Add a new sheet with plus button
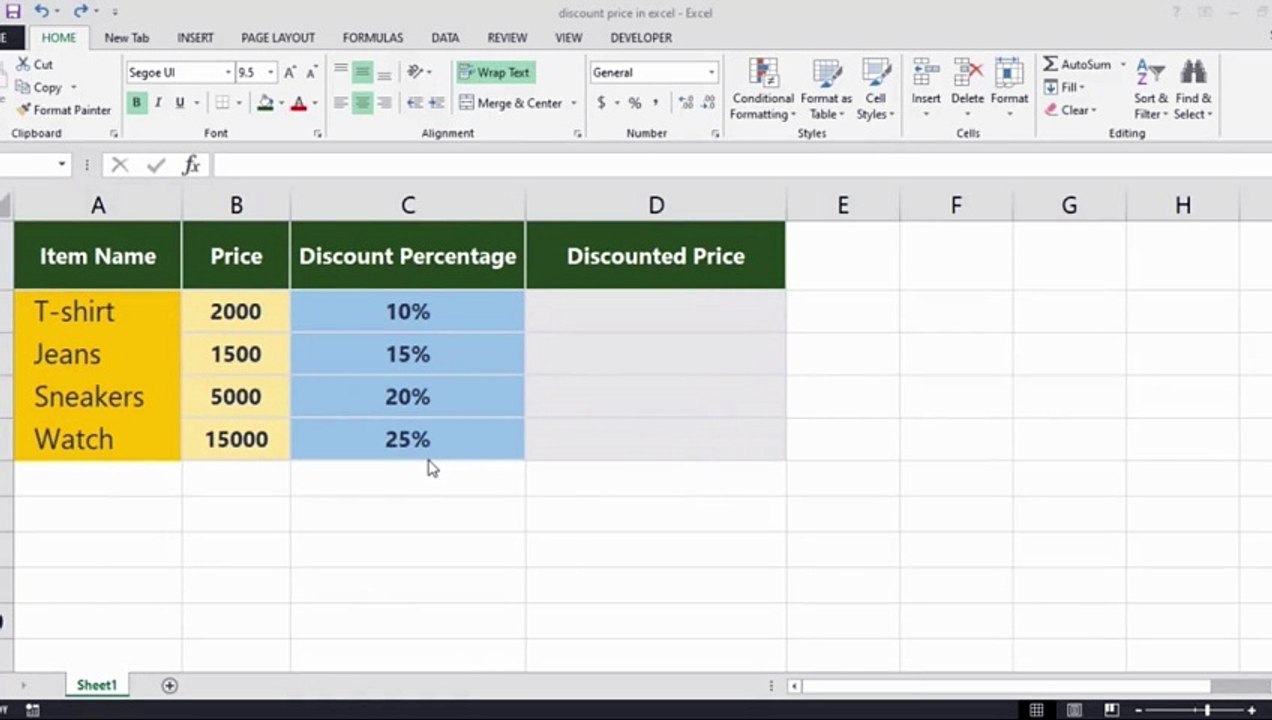 coord(170,685)
